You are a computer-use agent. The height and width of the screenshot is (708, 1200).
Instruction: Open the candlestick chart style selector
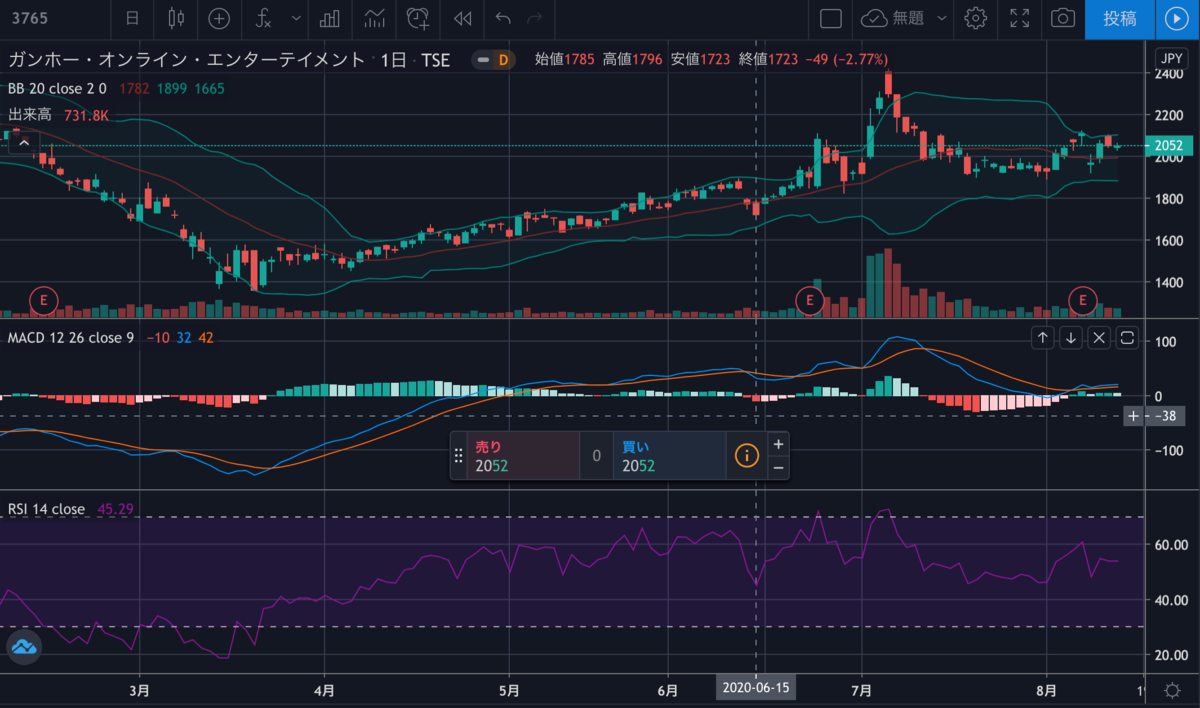(x=177, y=18)
